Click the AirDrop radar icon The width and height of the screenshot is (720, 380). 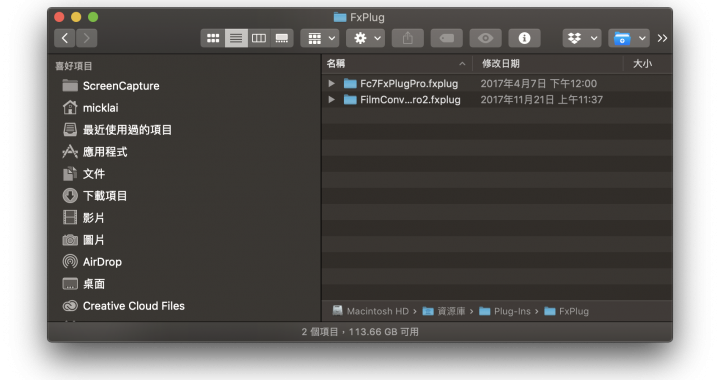click(70, 262)
